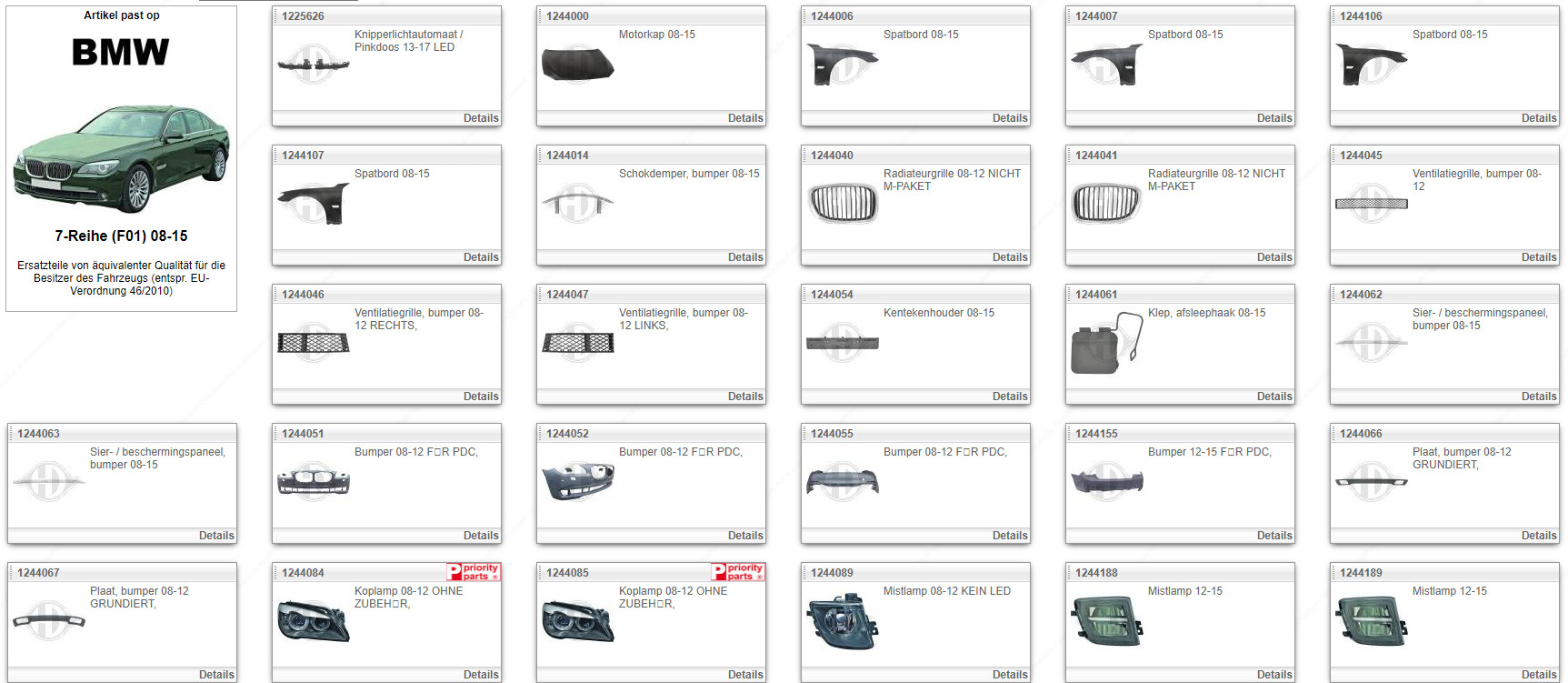Click the grille image for part 1244040
Screen dimensions: 1568x683
coord(843,204)
